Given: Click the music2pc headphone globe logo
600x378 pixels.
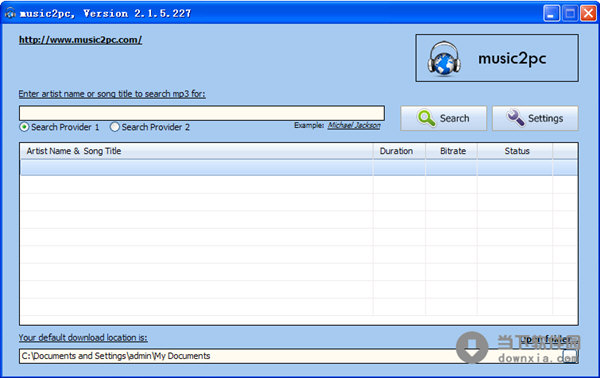Looking at the screenshot, I should (x=444, y=58).
